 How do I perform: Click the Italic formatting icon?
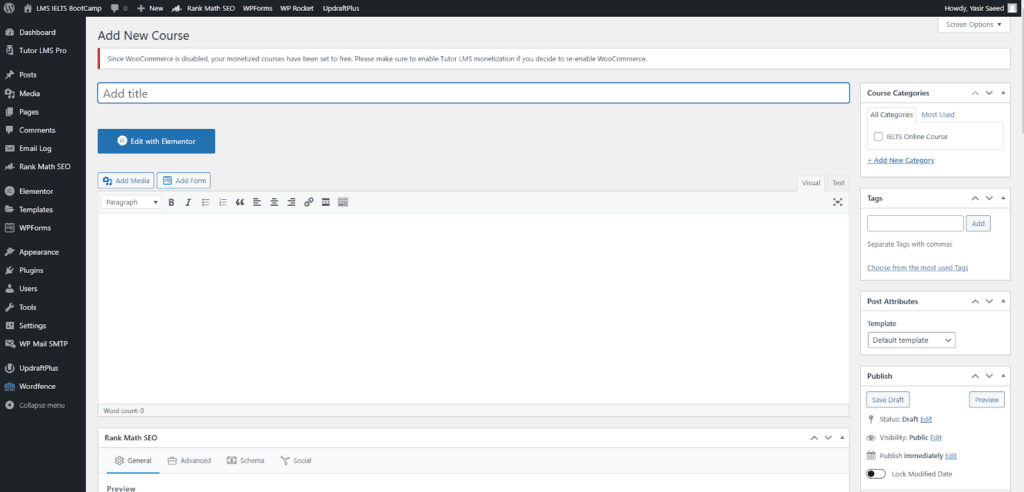[188, 203]
